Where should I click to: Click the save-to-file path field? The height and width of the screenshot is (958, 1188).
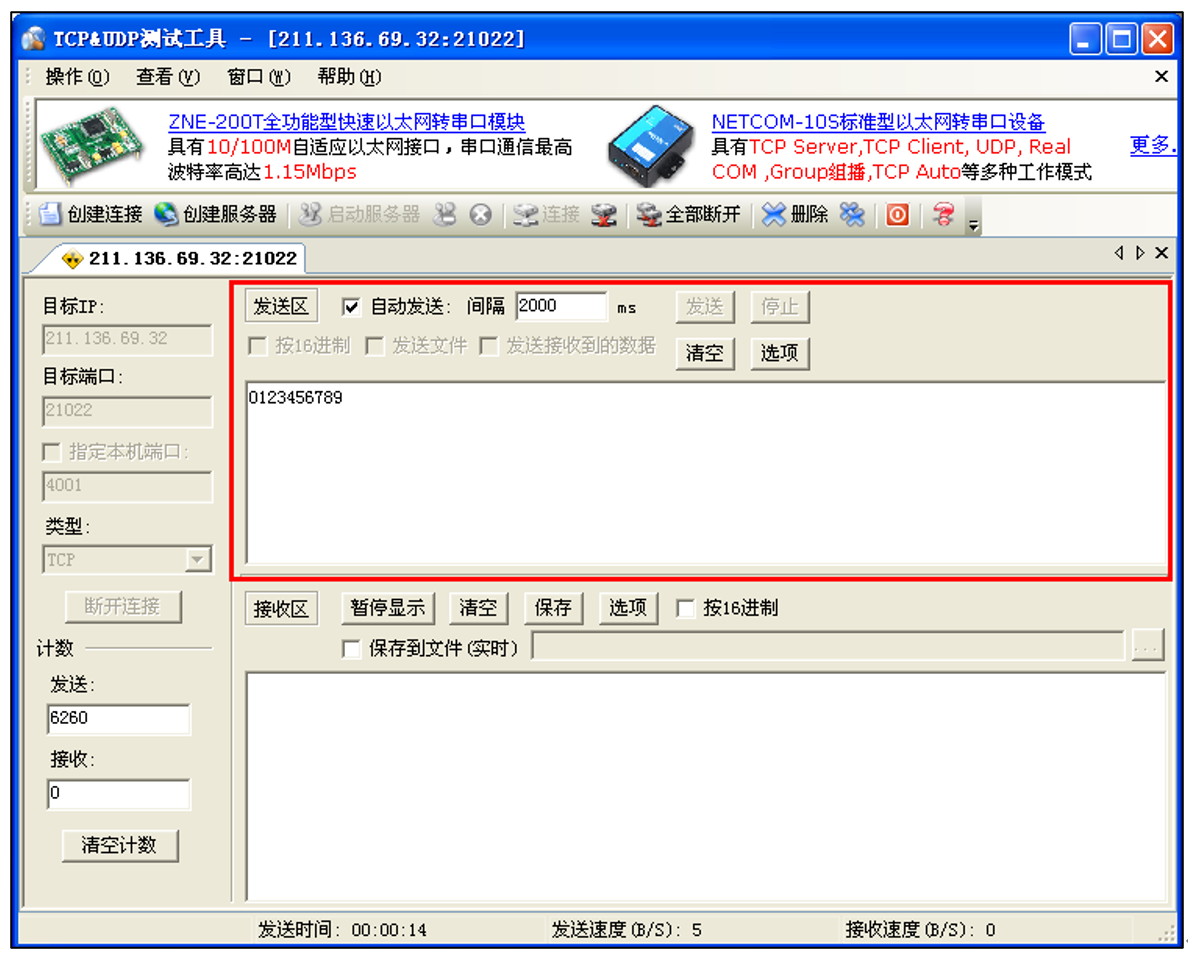(828, 646)
